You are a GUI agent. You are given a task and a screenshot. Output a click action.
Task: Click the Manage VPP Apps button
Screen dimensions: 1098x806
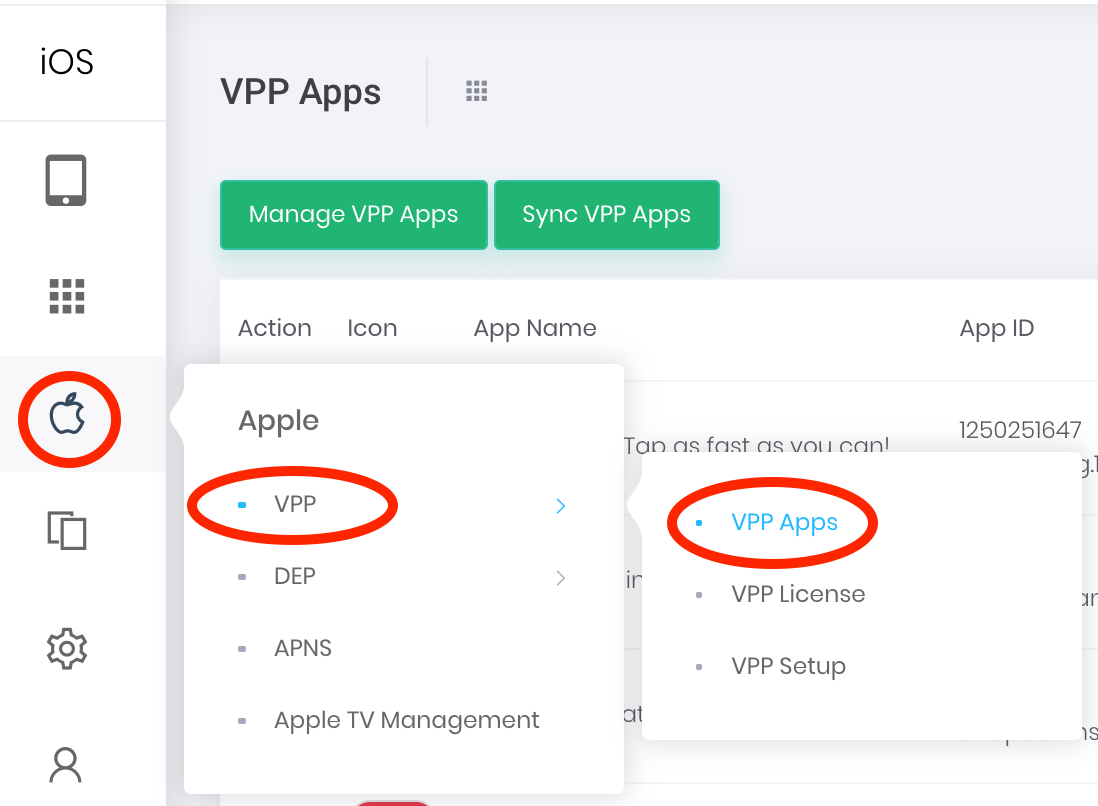(x=354, y=214)
